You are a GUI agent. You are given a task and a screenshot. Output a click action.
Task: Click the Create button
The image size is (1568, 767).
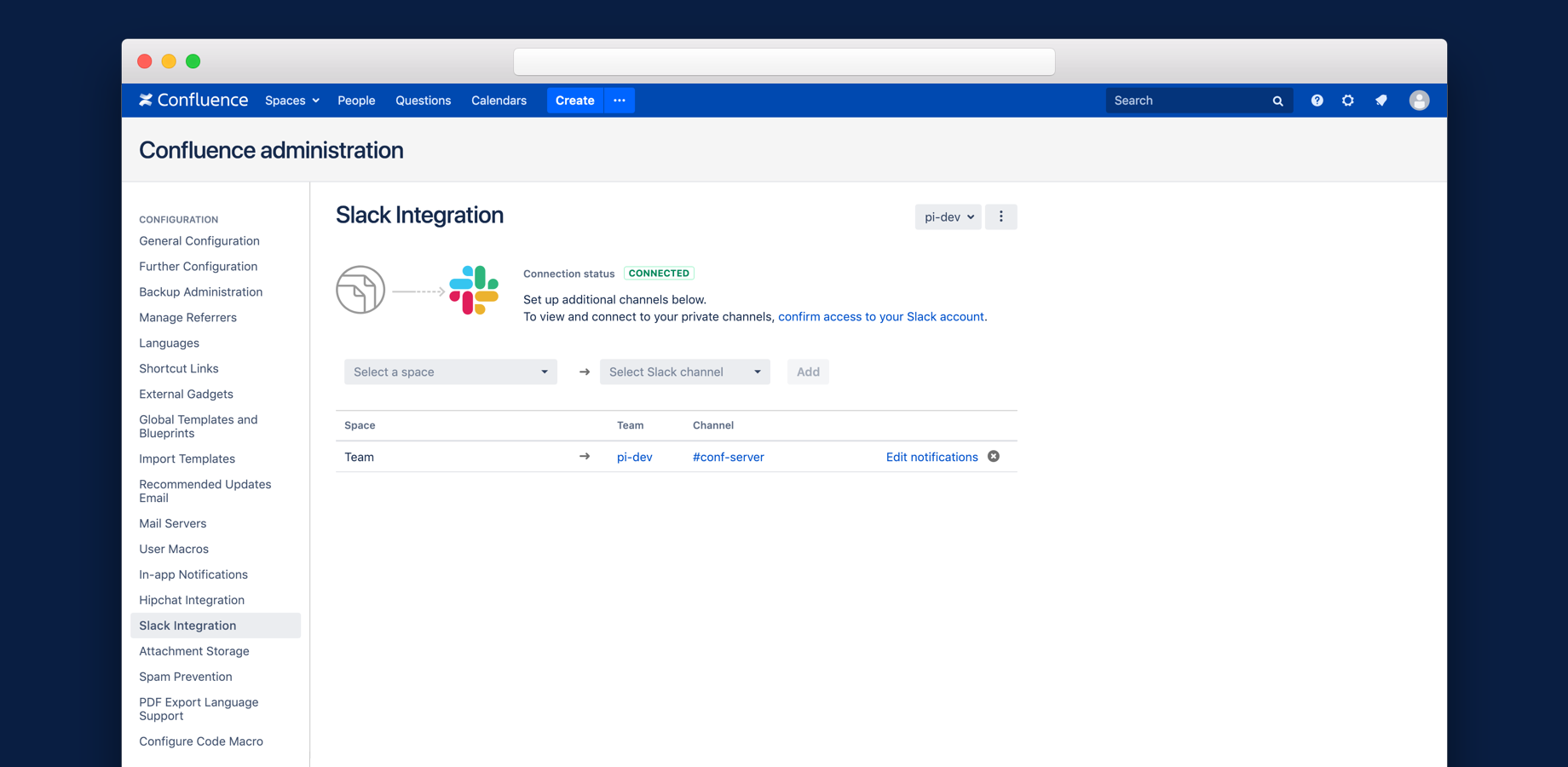tap(574, 101)
